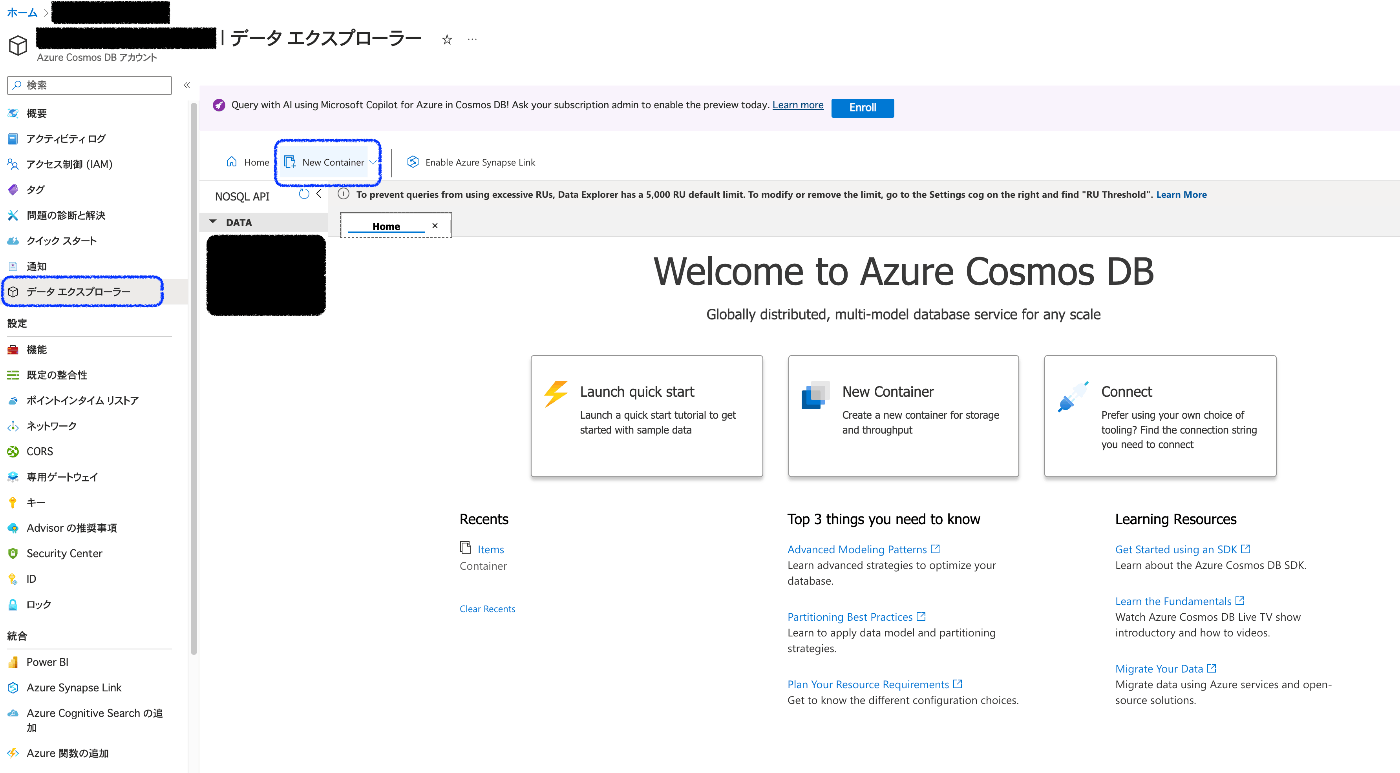Image resolution: width=1400 pixels, height=773 pixels.
Task: Collapse the NOSQL API resource pane
Action: 319,195
